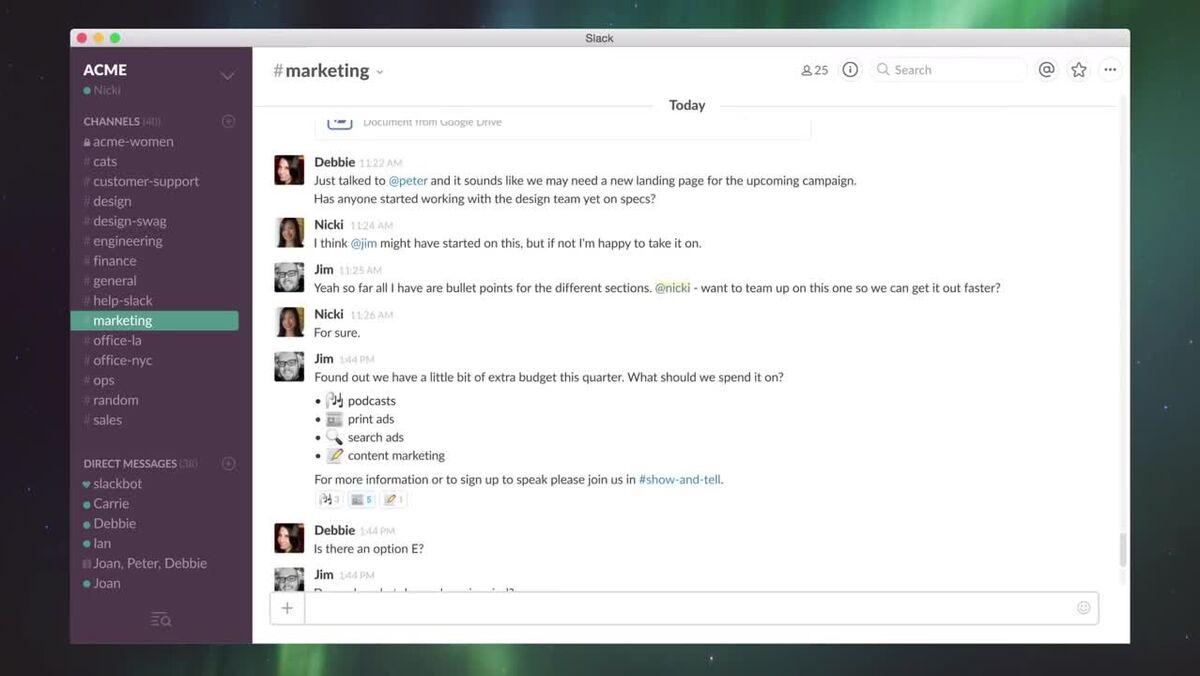The image size is (1200, 676).
Task: Open the acme-women private channel
Action: (133, 142)
